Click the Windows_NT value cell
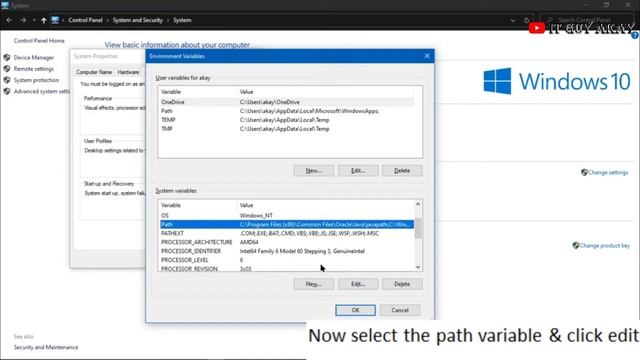This screenshot has width=640, height=360. (x=256, y=216)
